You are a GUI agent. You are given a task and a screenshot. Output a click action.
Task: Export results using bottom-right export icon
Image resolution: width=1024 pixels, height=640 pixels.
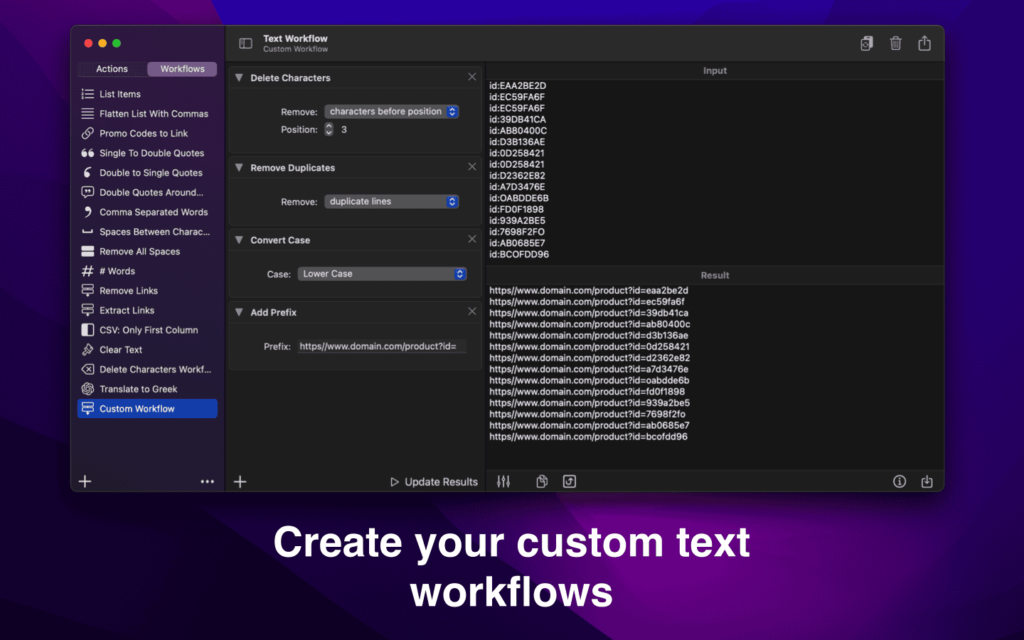pyautogui.click(x=927, y=481)
